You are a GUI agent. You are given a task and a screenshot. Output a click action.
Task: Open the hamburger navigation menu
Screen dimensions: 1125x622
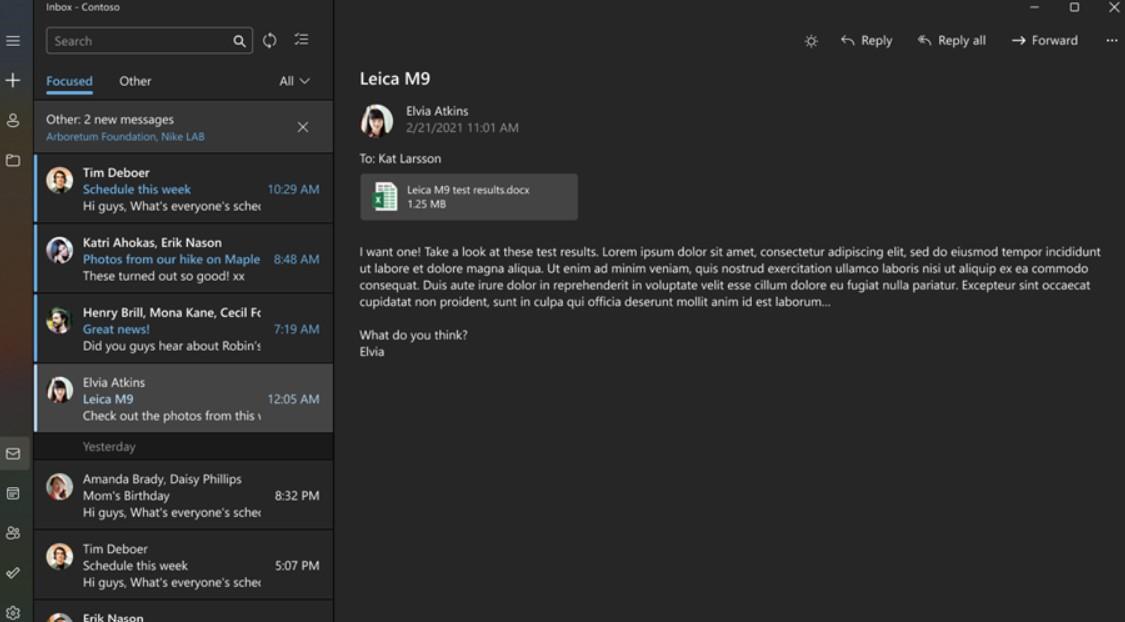point(13,41)
